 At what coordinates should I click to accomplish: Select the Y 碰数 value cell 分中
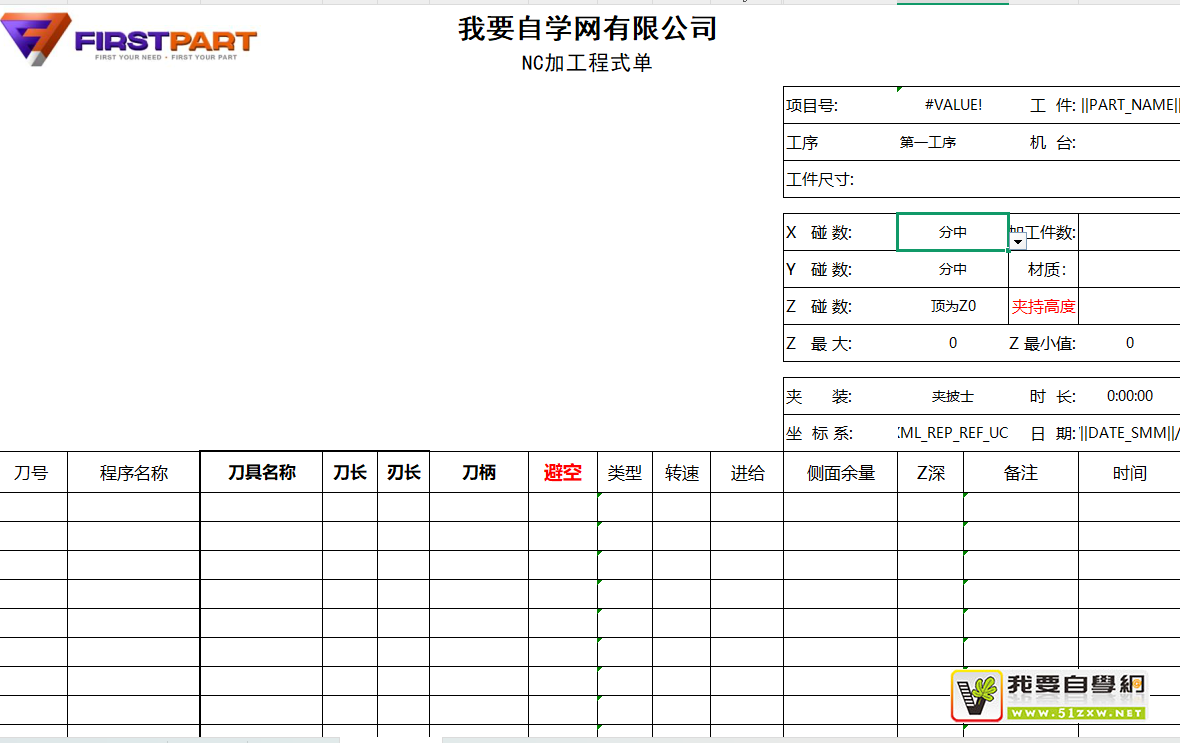952,269
